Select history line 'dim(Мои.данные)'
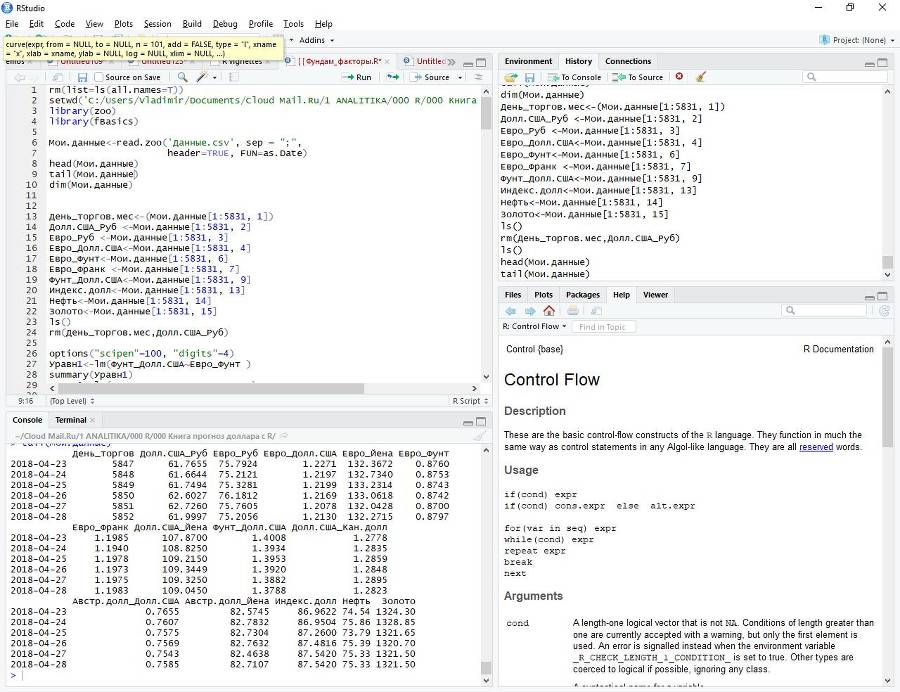The image size is (900, 692). 542,95
